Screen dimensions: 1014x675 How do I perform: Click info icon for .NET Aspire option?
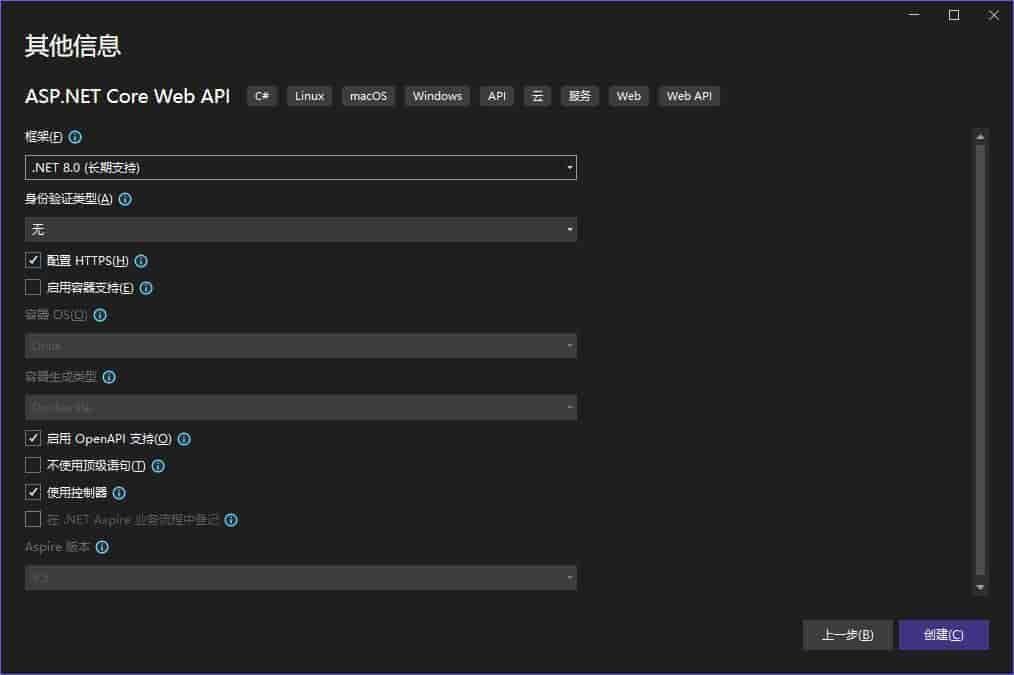coord(231,520)
